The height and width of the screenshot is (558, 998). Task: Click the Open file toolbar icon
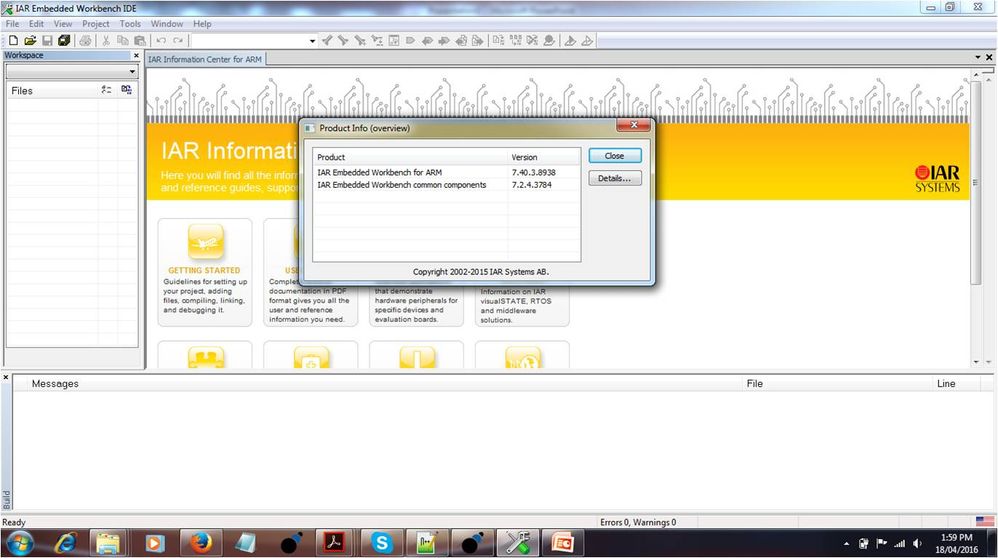(30, 41)
